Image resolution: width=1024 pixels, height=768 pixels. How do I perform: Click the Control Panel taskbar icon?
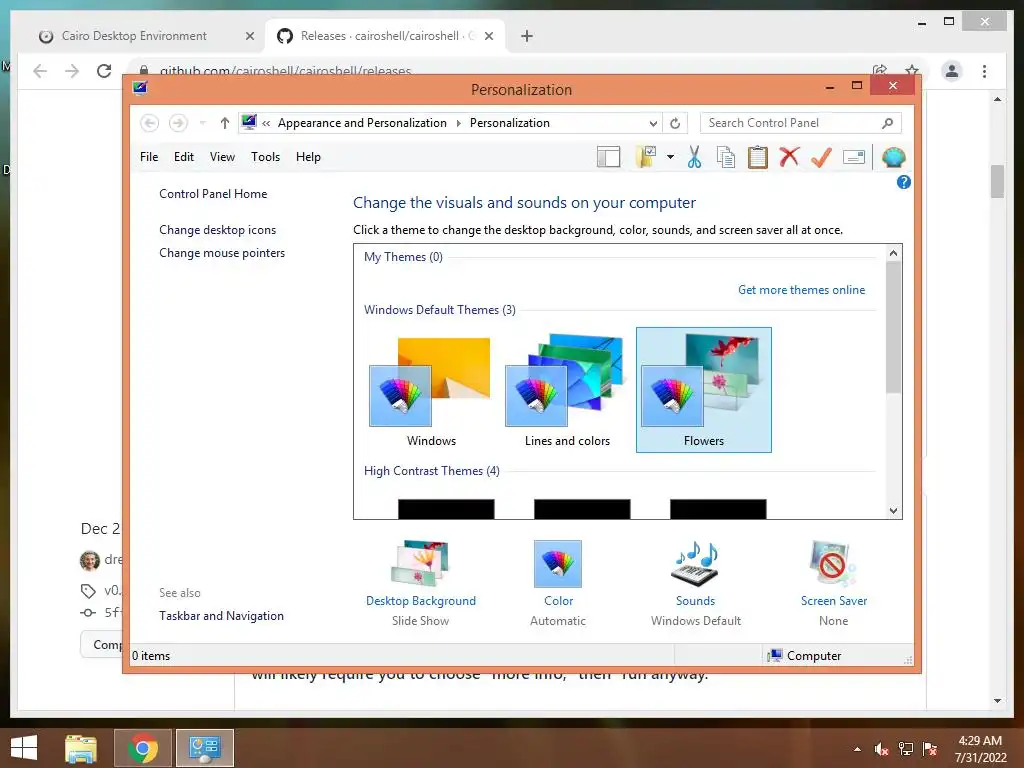pyautogui.click(x=204, y=748)
